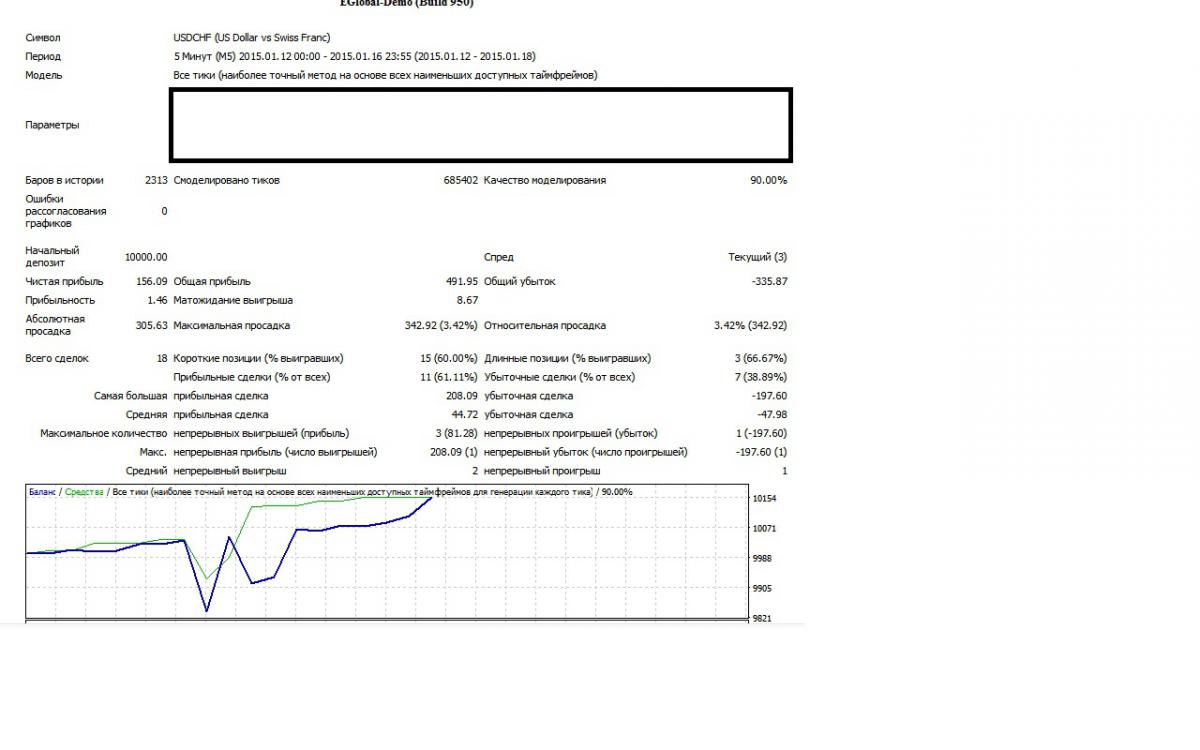Click the "Смоделировано тиков" label
Image resolution: width=1200 pixels, height=750 pixels.
point(227,181)
